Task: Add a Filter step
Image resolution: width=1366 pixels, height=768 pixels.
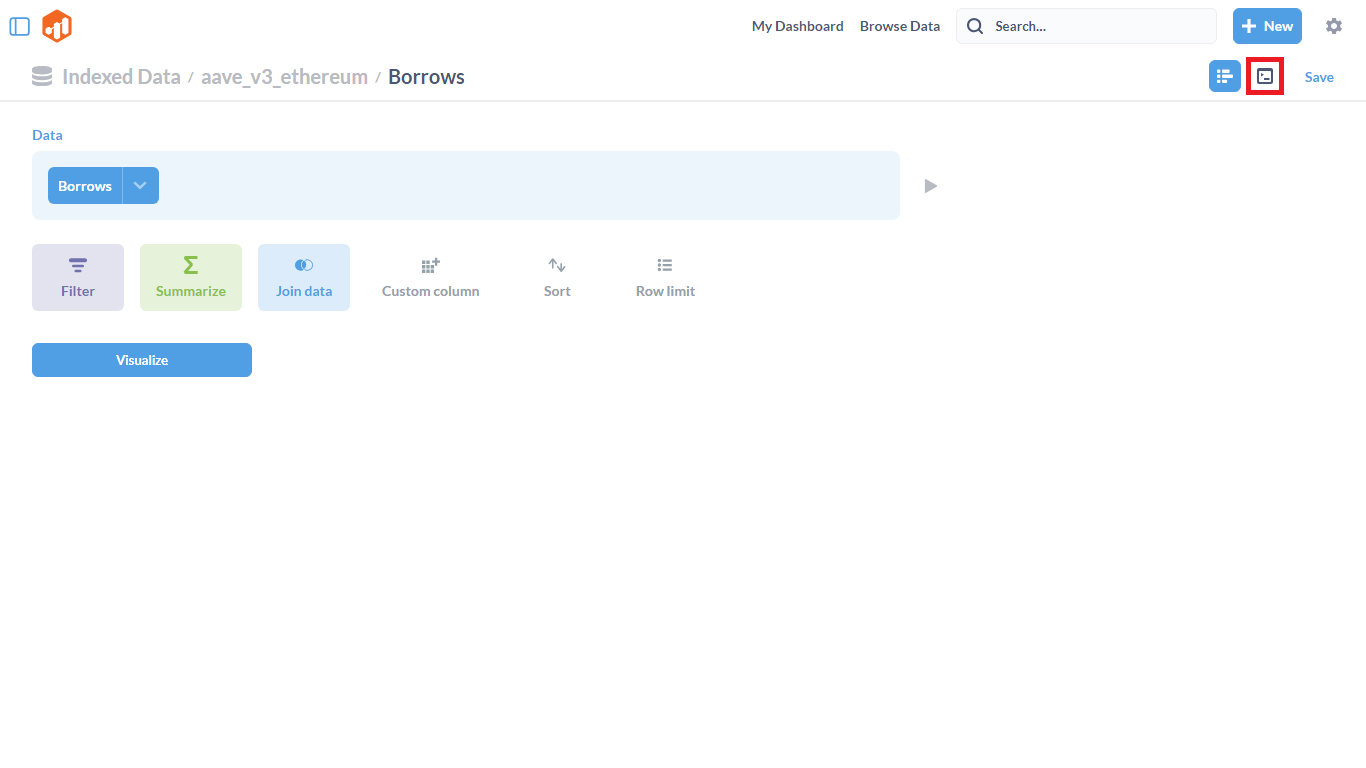Action: coord(78,277)
